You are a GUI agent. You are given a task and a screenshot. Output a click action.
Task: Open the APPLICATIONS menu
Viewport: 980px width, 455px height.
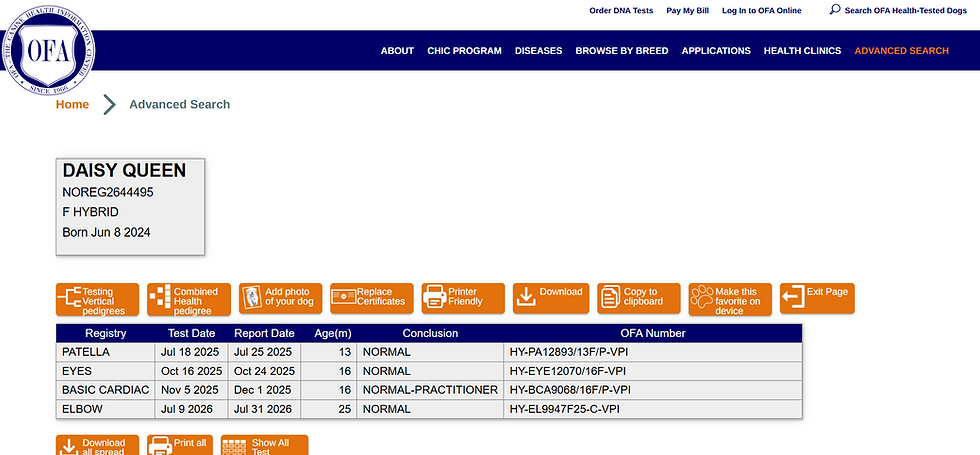[x=716, y=51]
